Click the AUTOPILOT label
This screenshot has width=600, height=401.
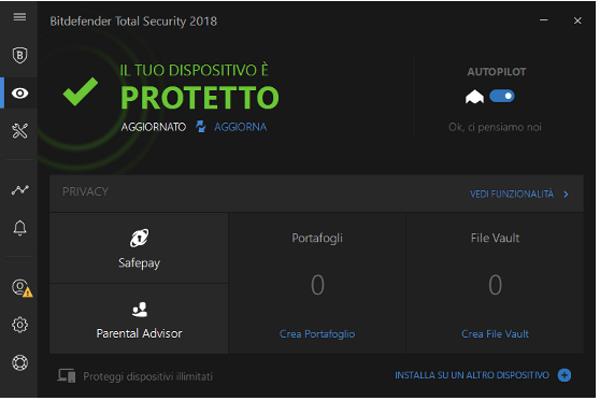point(496,72)
